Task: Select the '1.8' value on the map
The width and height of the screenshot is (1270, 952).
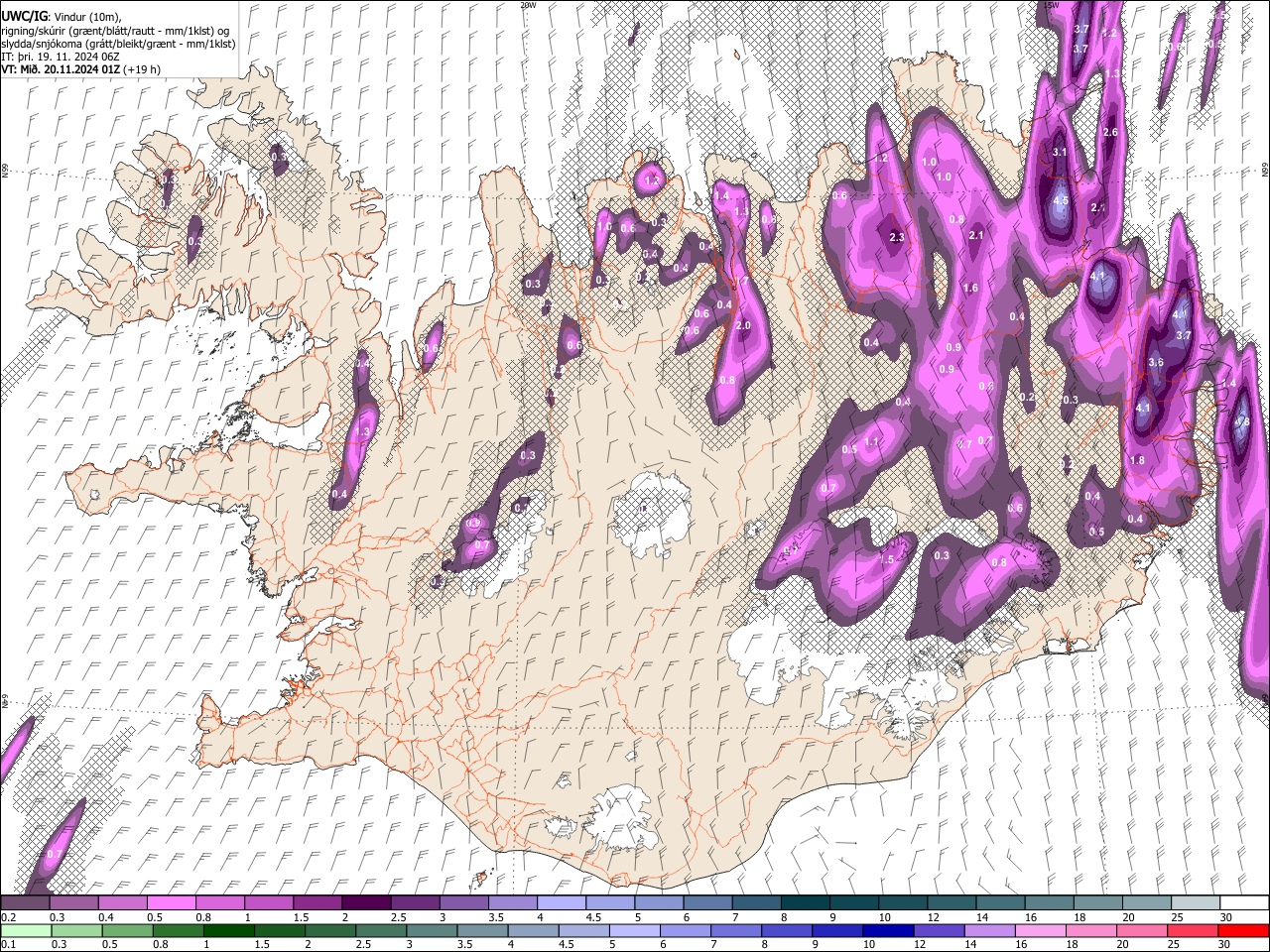Action: (x=1137, y=460)
